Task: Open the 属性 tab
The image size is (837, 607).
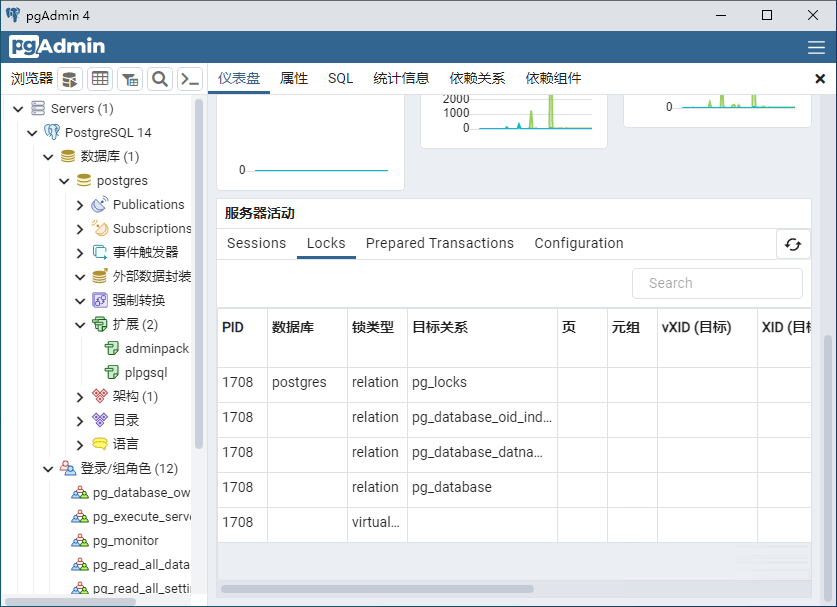Action: click(294, 78)
